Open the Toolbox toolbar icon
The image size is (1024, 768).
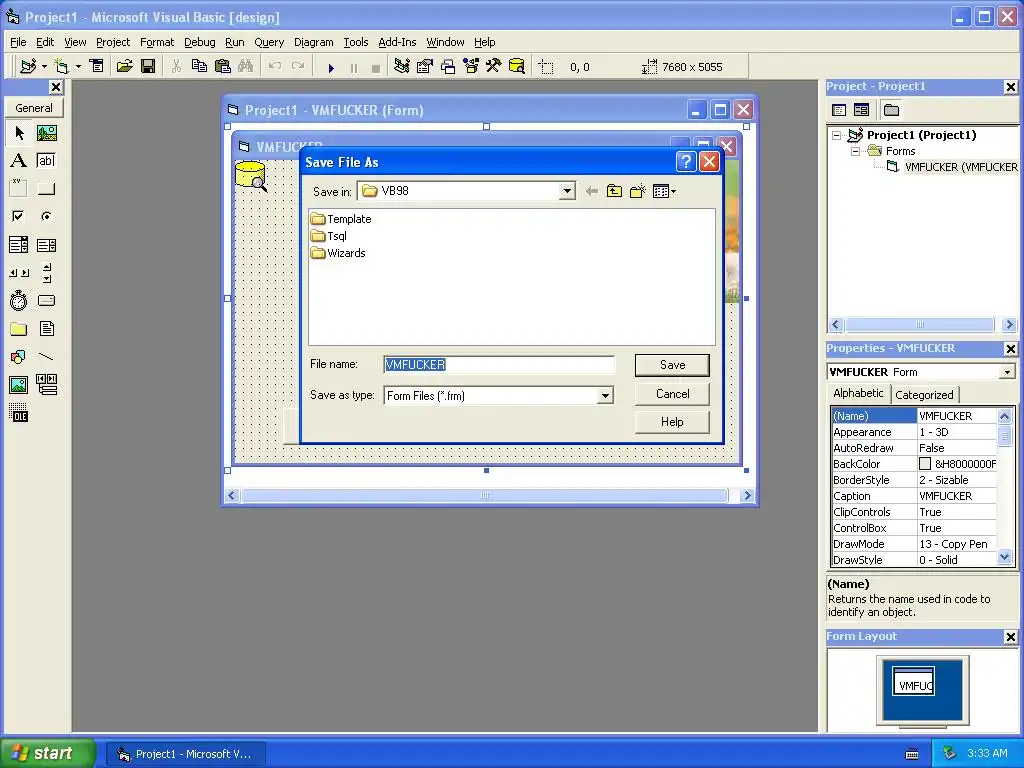(x=493, y=67)
